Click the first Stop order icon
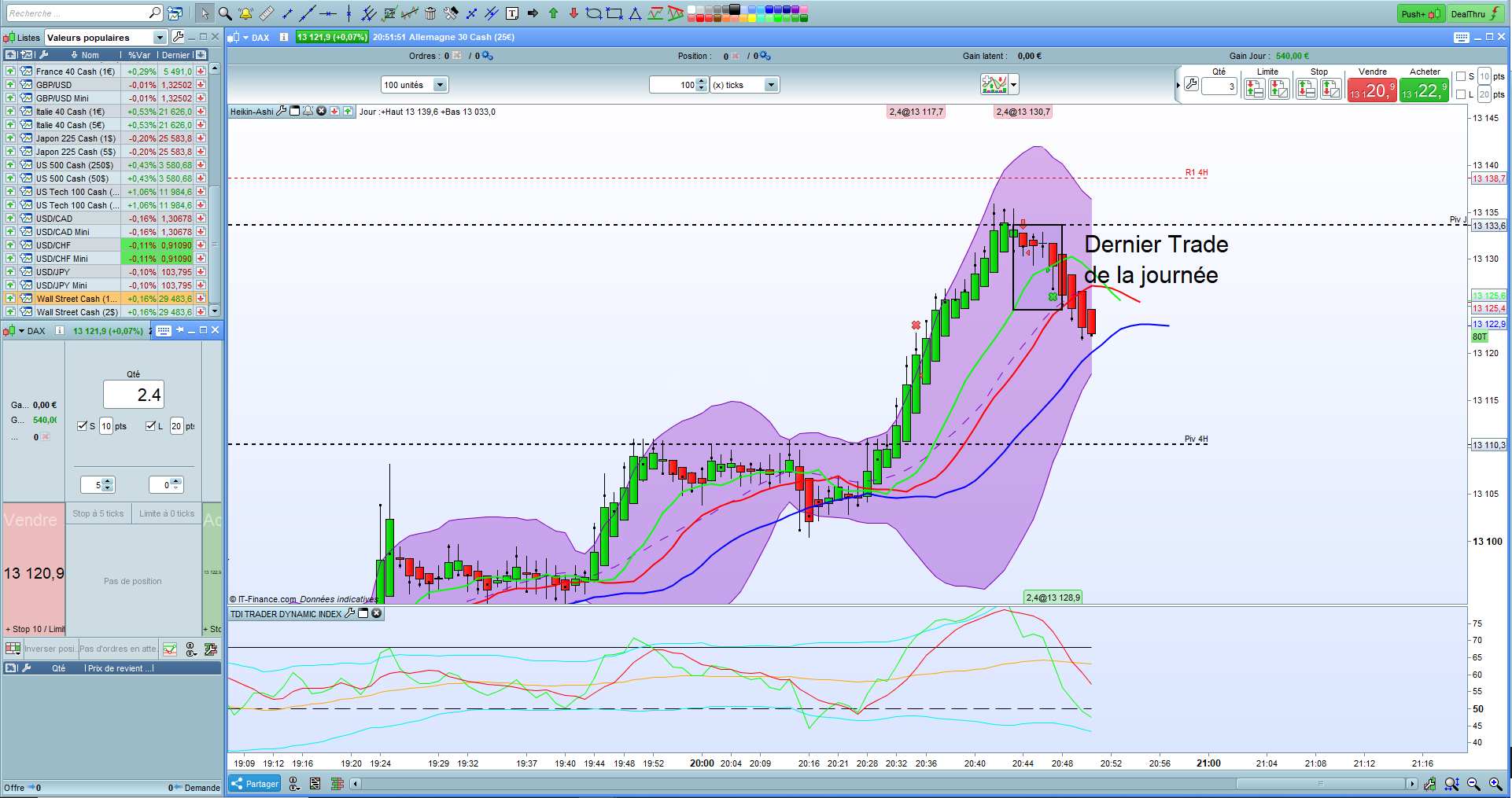The width and height of the screenshot is (1512, 798). 1307,89
